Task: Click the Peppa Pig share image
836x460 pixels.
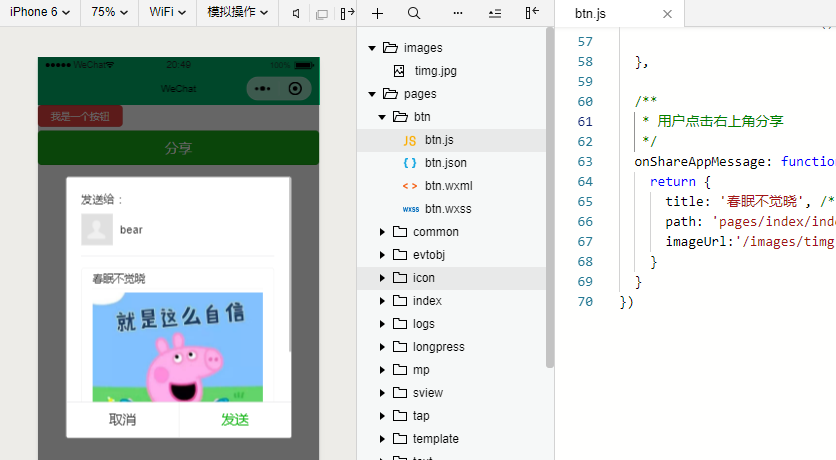Action: tap(178, 347)
